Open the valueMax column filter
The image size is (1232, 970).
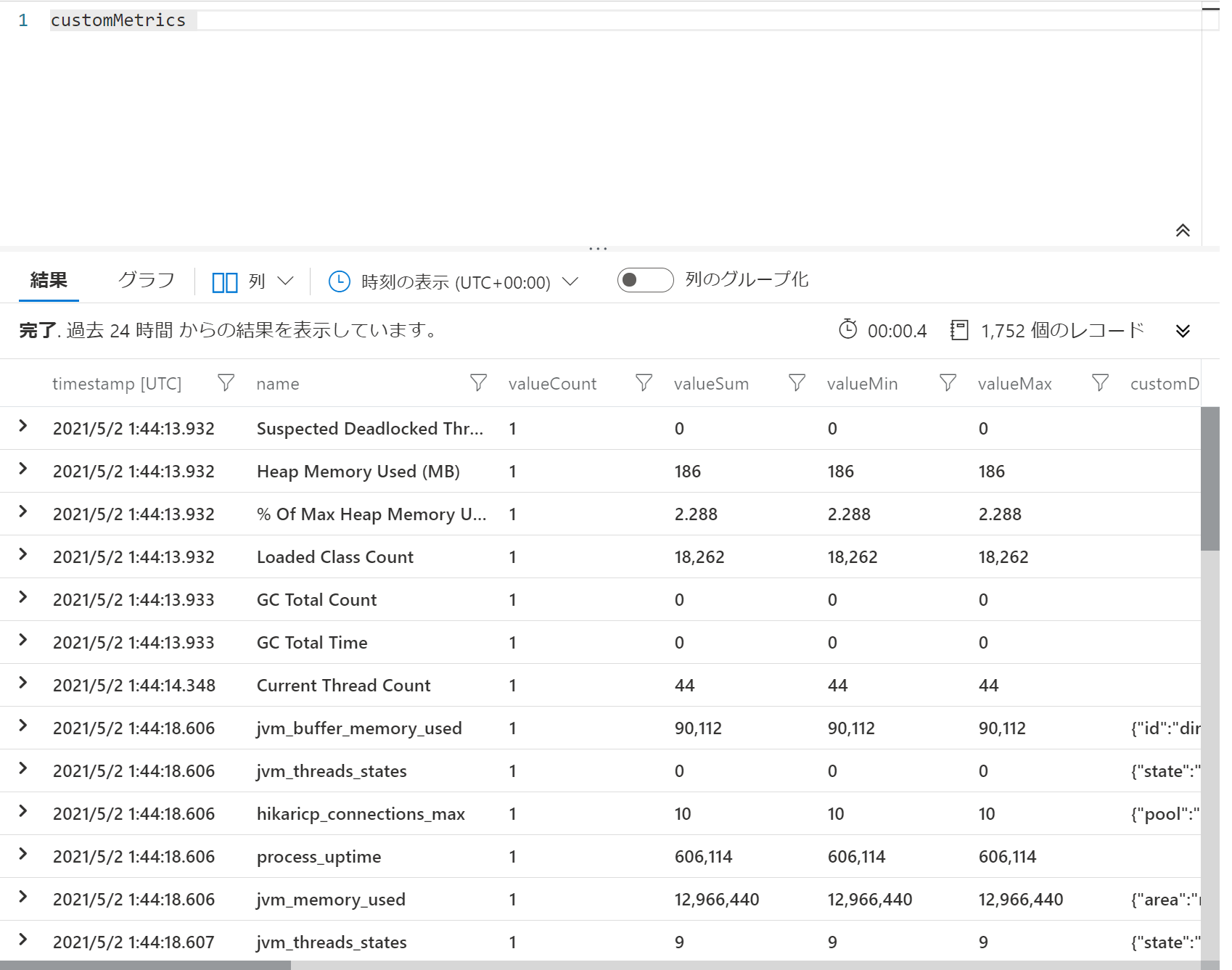(x=1099, y=383)
